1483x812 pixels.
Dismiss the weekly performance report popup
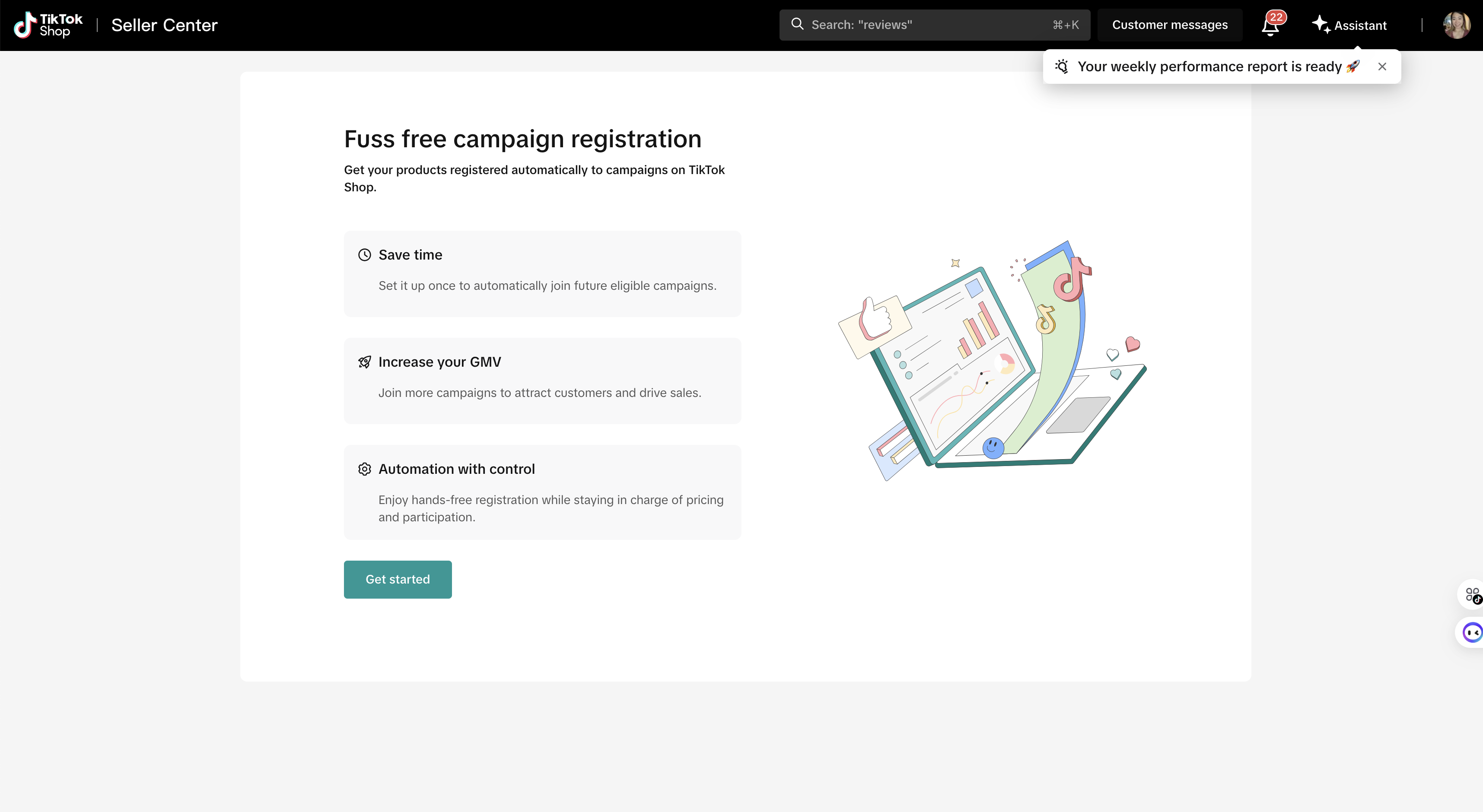(1382, 67)
